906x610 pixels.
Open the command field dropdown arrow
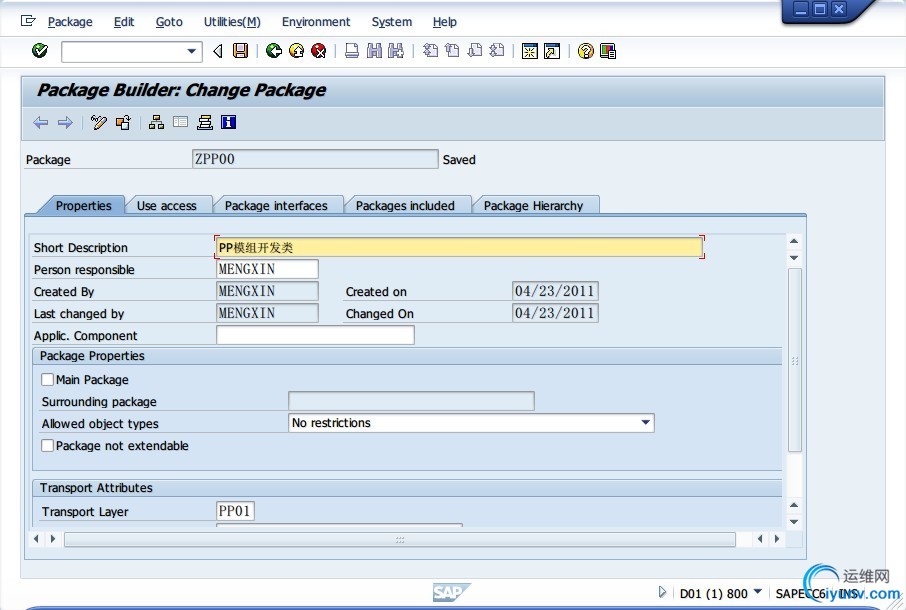[192, 51]
